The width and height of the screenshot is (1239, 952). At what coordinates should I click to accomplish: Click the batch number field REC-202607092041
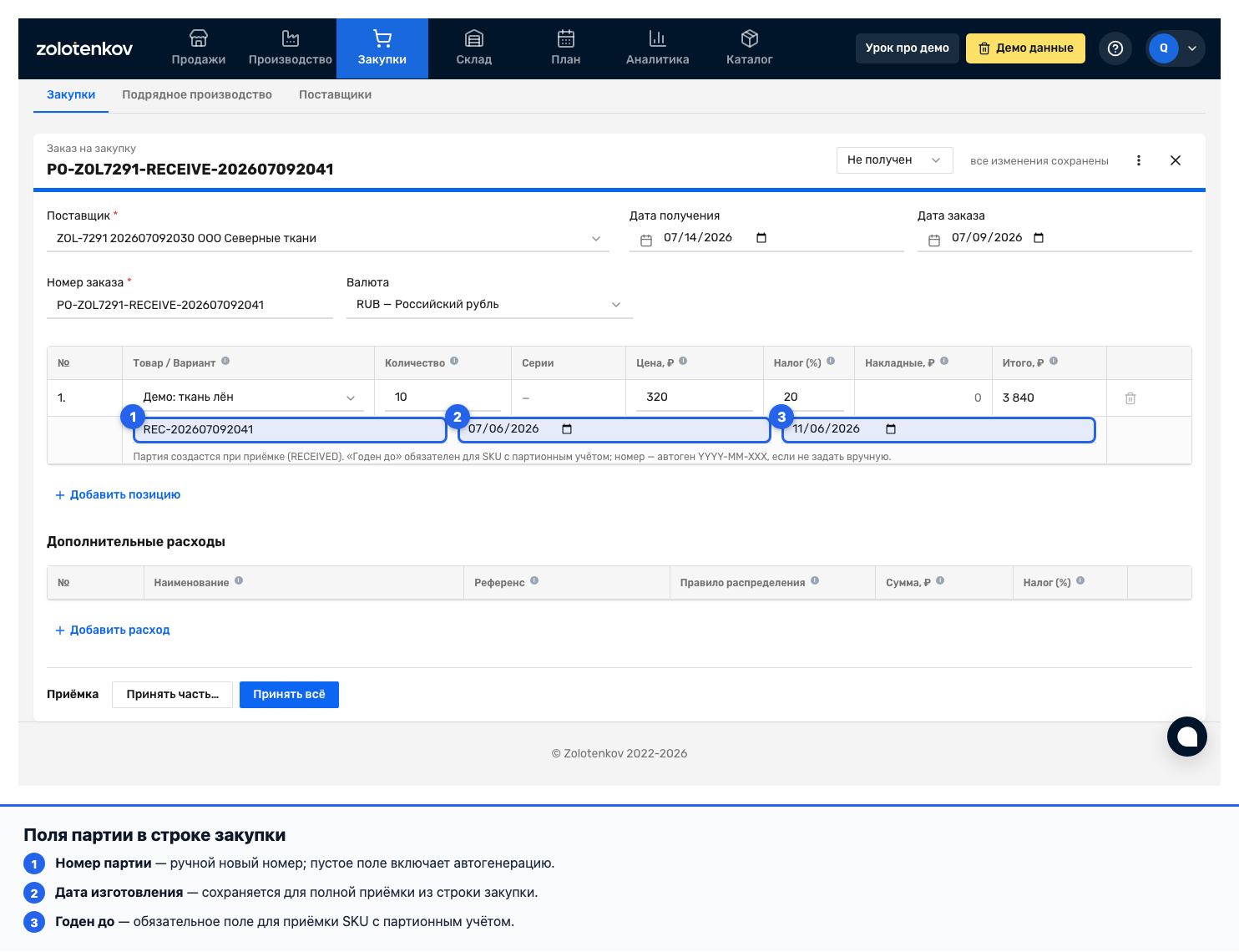pyautogui.click(x=290, y=430)
